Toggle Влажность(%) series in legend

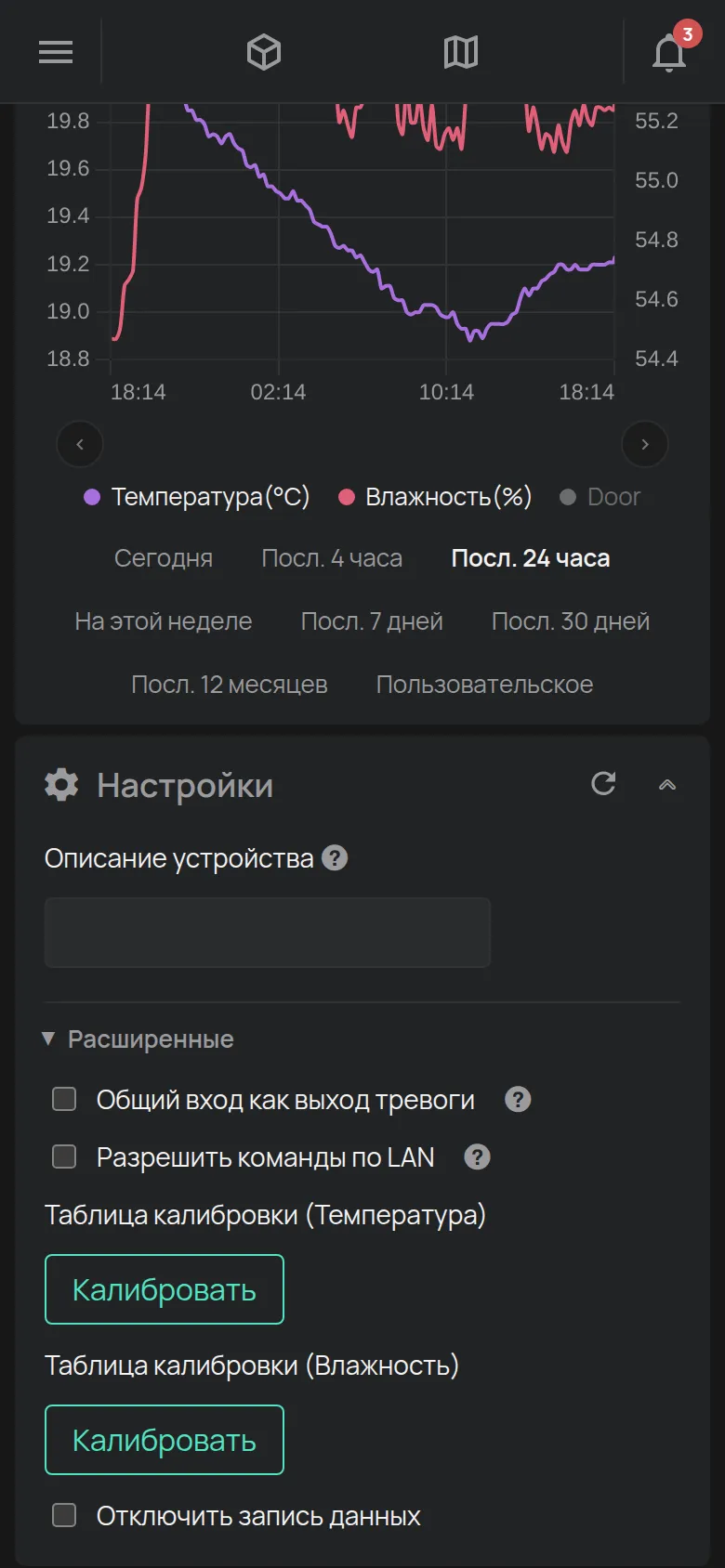(435, 497)
